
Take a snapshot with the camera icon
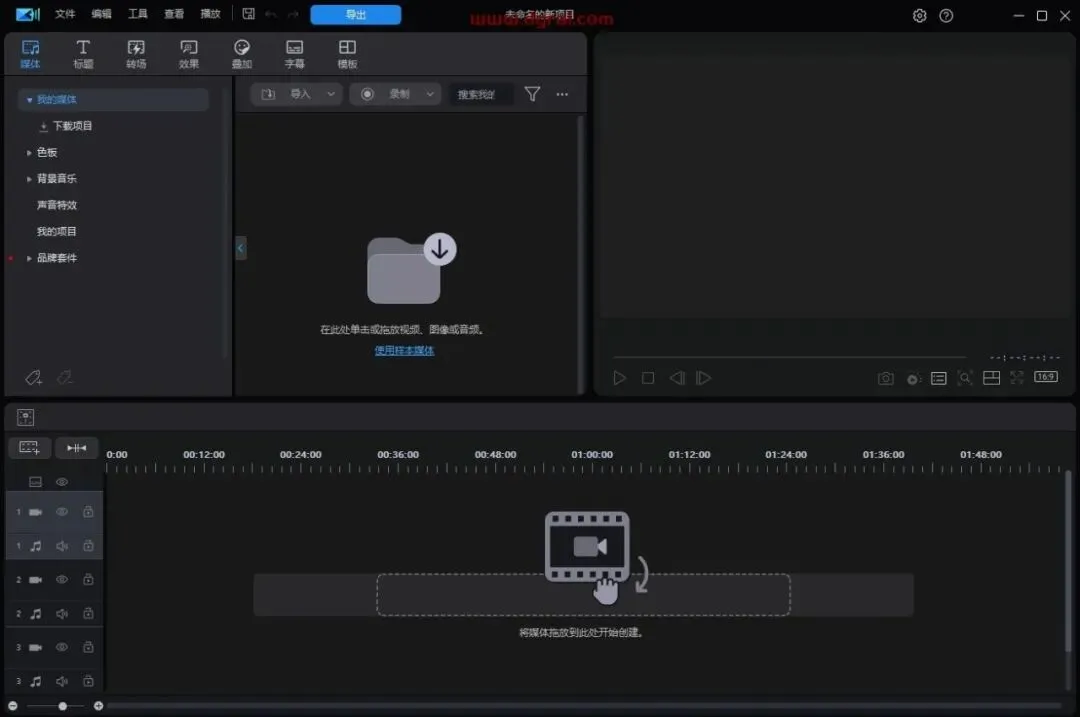[886, 378]
